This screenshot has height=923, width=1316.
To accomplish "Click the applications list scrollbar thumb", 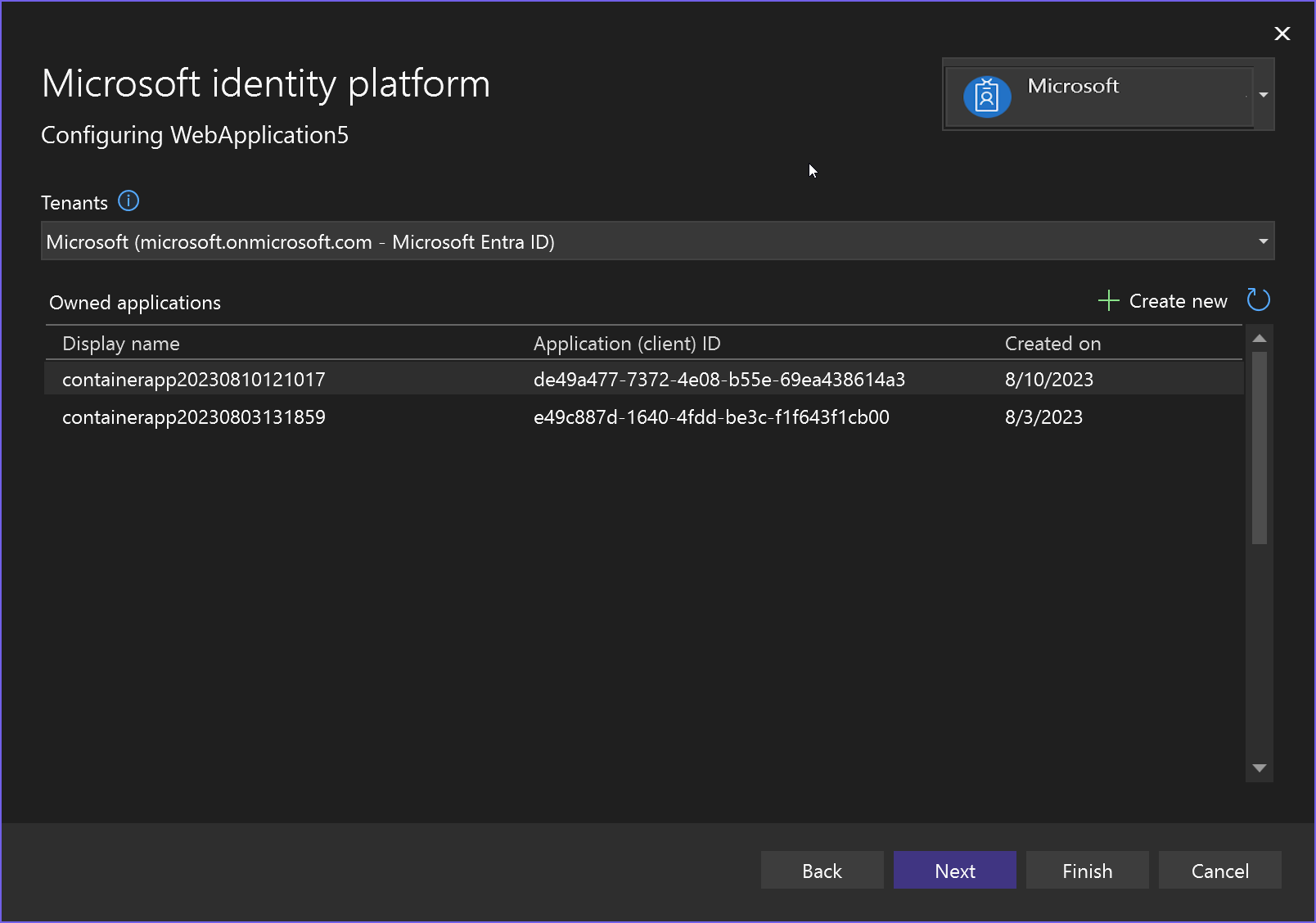I will coord(1260,448).
